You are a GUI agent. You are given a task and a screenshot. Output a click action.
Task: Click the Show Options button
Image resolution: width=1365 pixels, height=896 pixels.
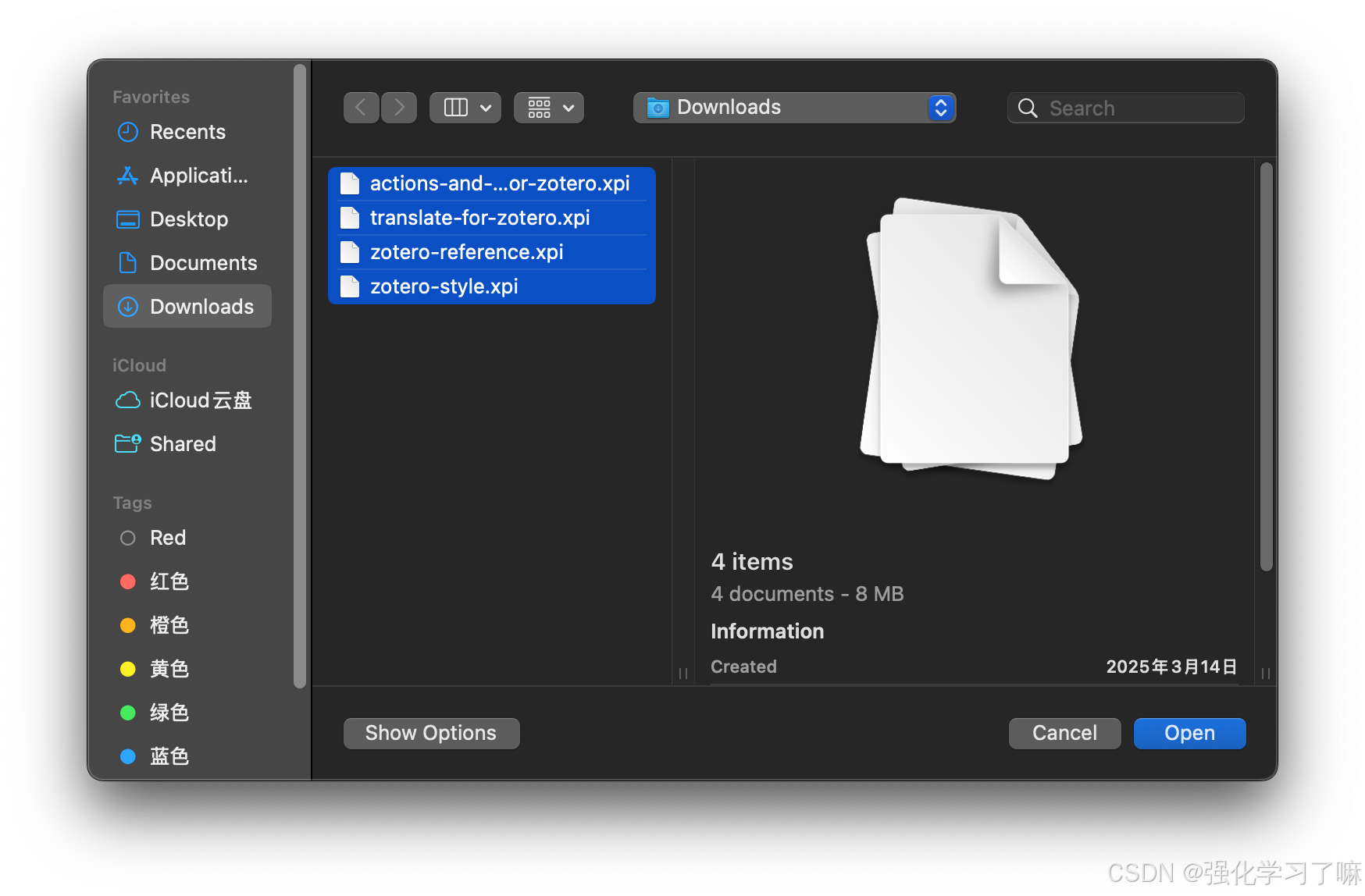point(431,734)
